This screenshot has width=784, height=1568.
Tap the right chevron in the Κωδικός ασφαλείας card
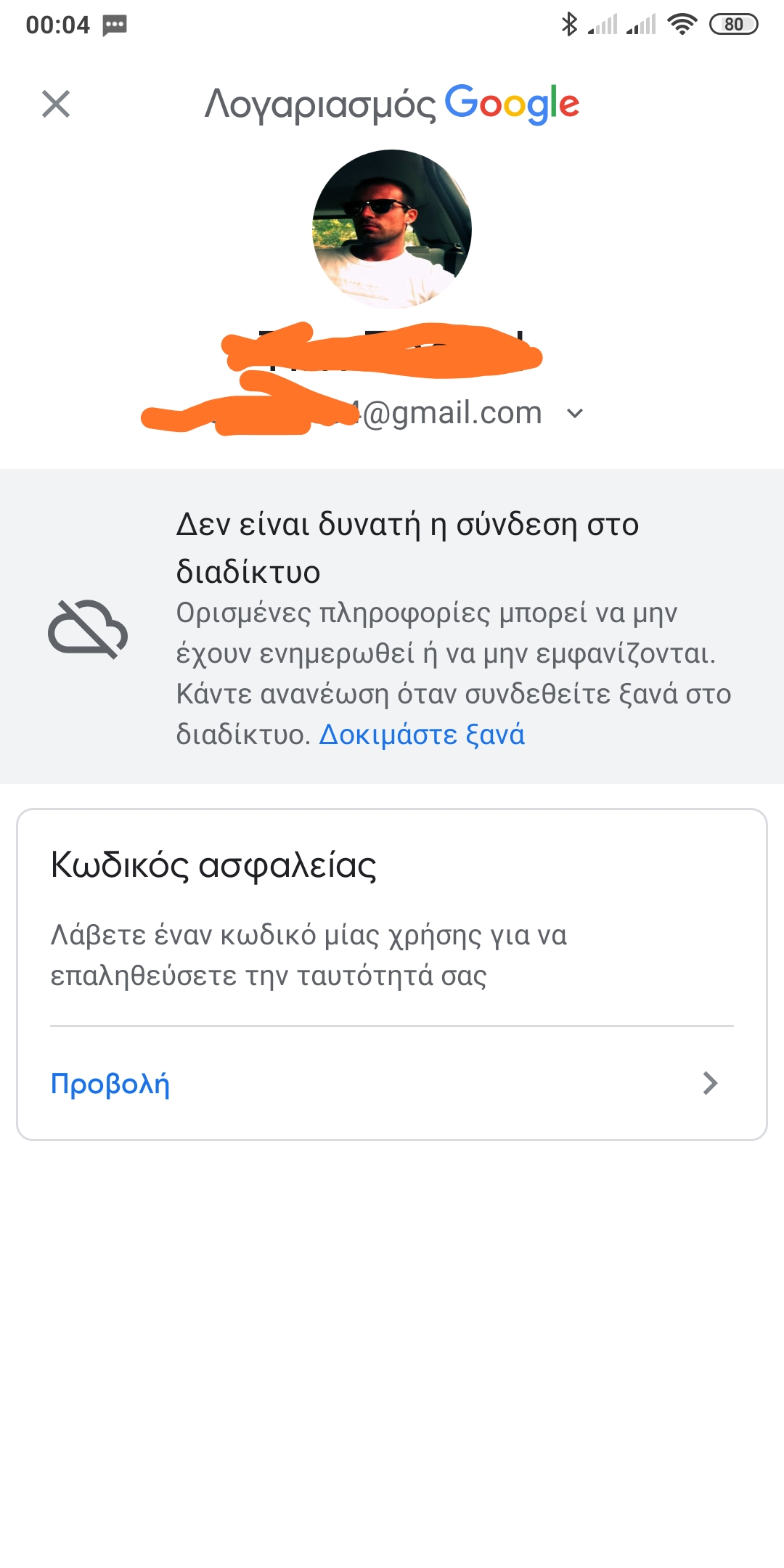pos(710,1083)
